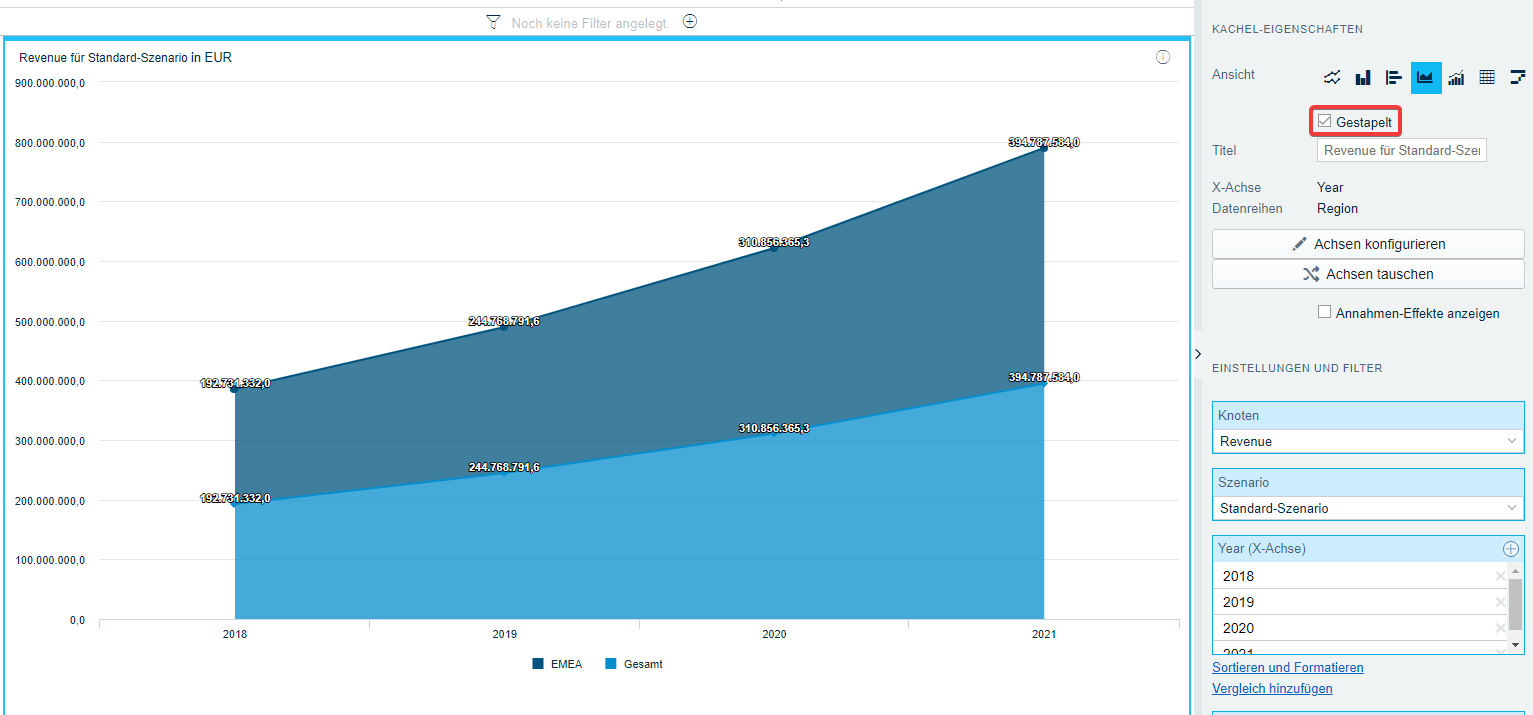Switch to table grid view
Viewport: 1533px width, 715px height.
pyautogui.click(x=1487, y=77)
